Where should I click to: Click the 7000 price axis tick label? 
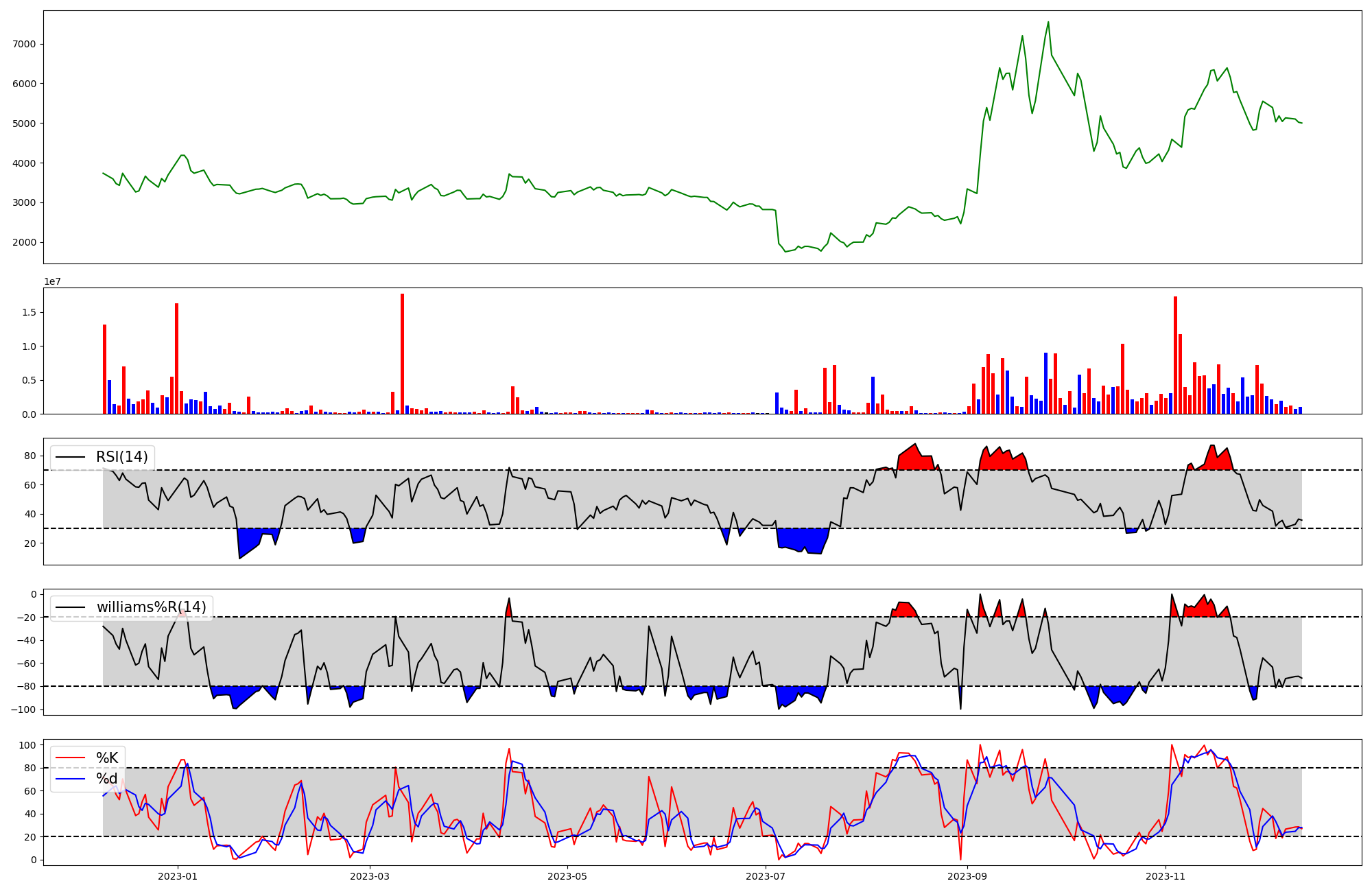(x=24, y=44)
